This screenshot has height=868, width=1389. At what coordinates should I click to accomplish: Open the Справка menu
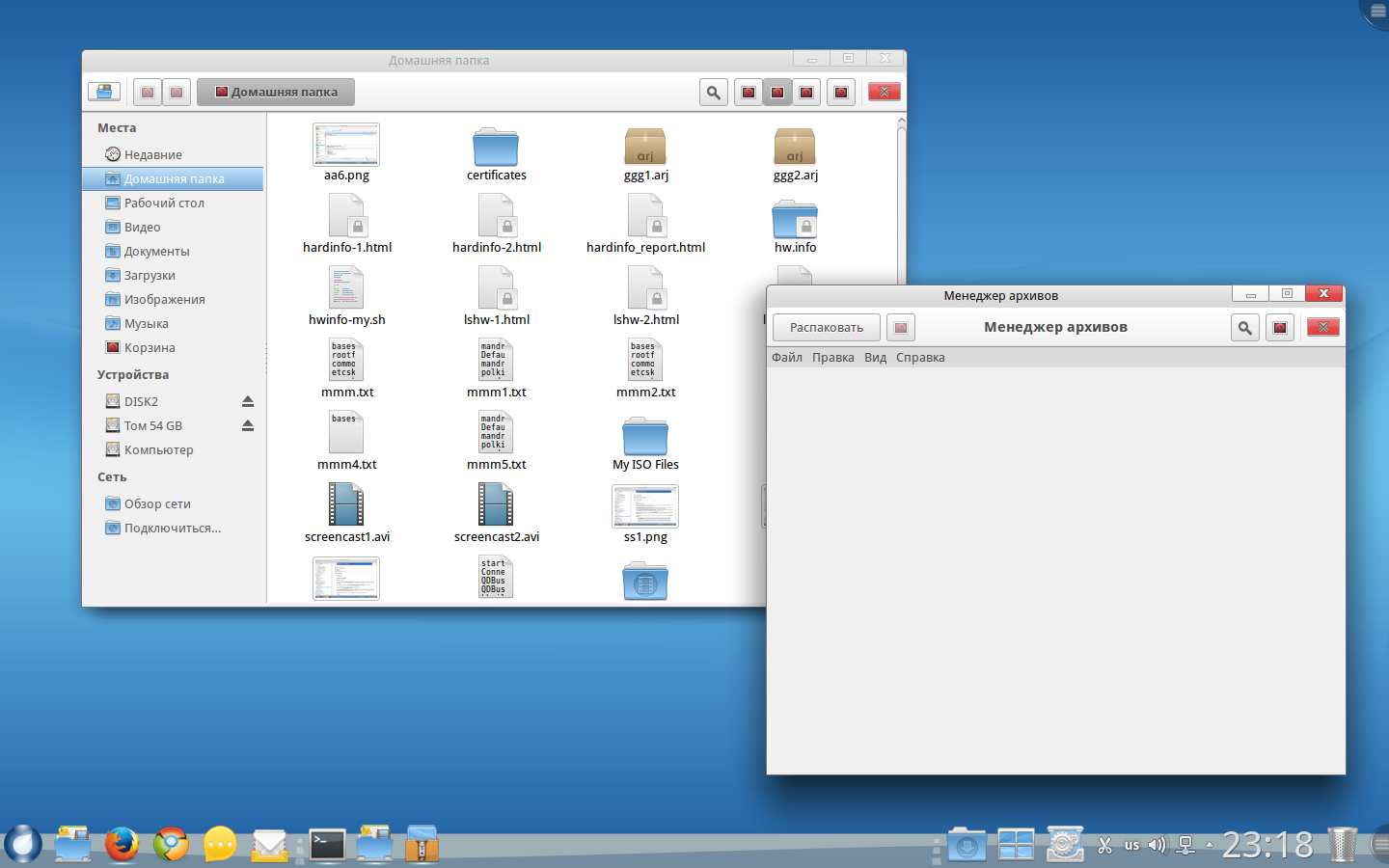click(x=920, y=358)
